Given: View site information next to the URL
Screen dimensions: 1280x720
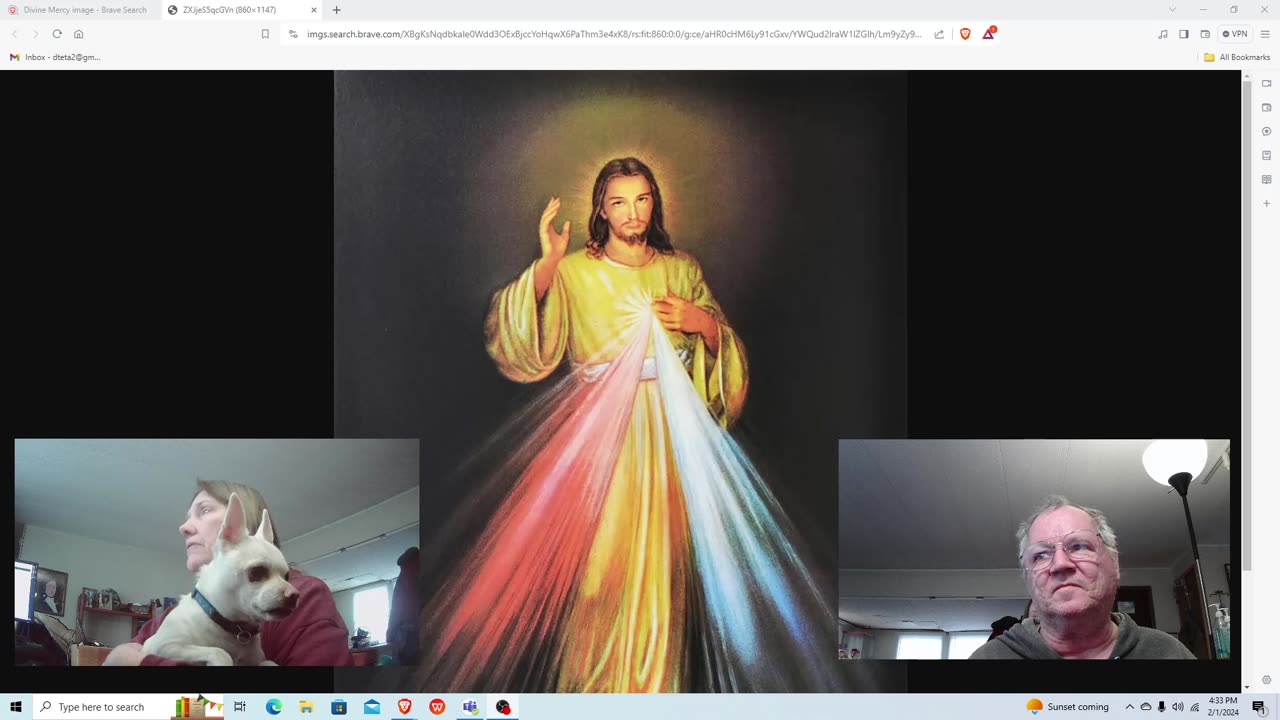Looking at the screenshot, I should tap(293, 34).
